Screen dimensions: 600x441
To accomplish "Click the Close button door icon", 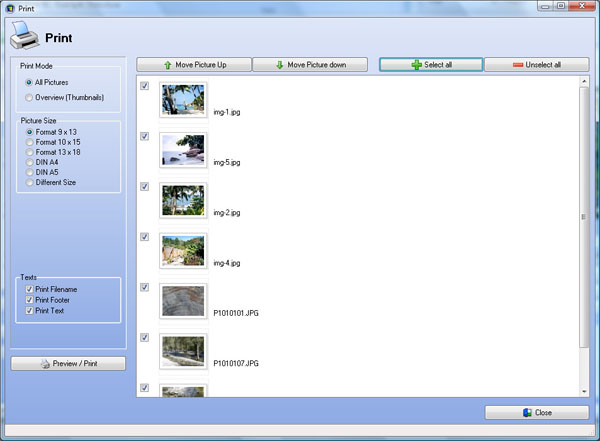I will click(x=528, y=412).
